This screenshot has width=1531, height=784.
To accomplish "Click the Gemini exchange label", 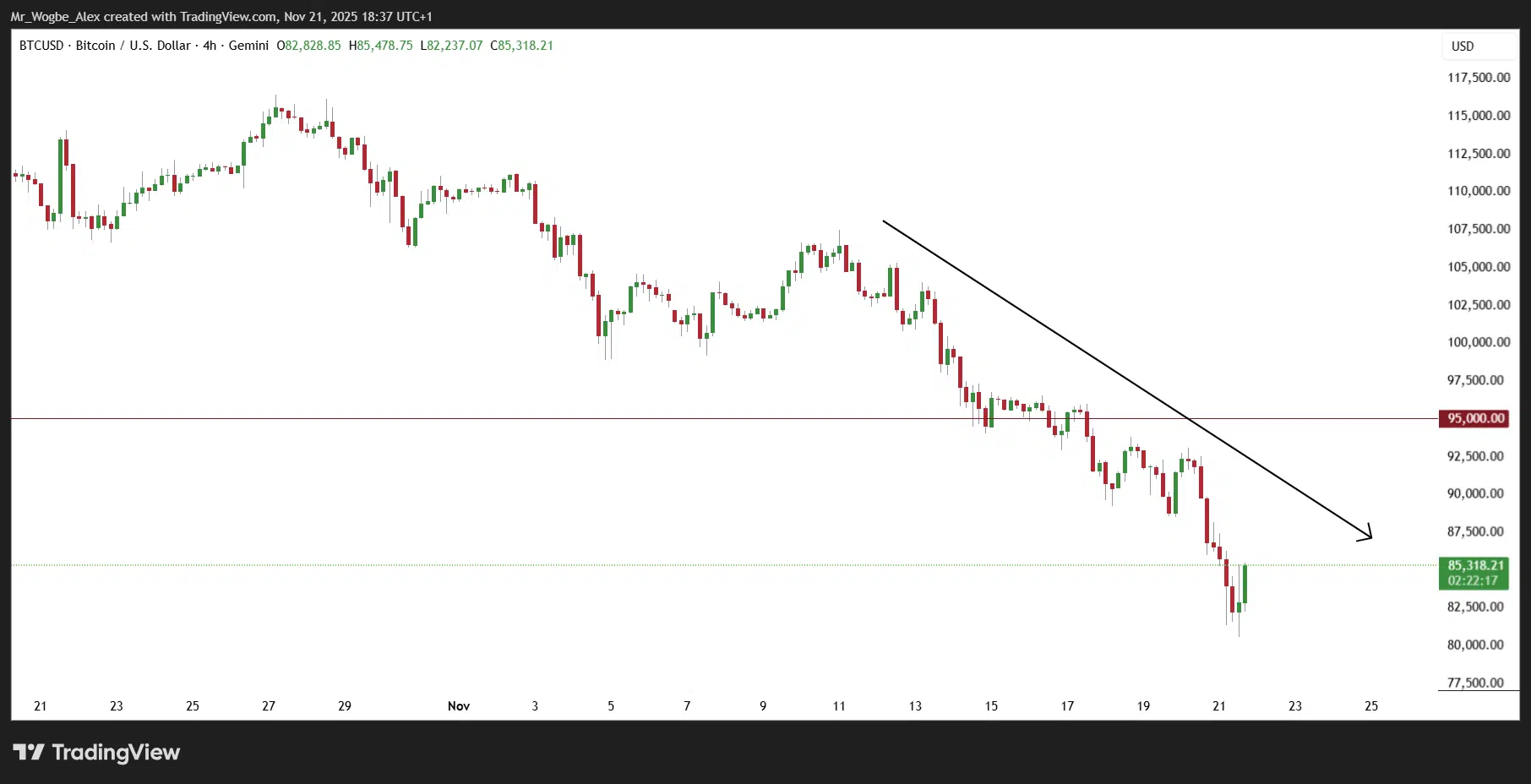I will tap(248, 46).
